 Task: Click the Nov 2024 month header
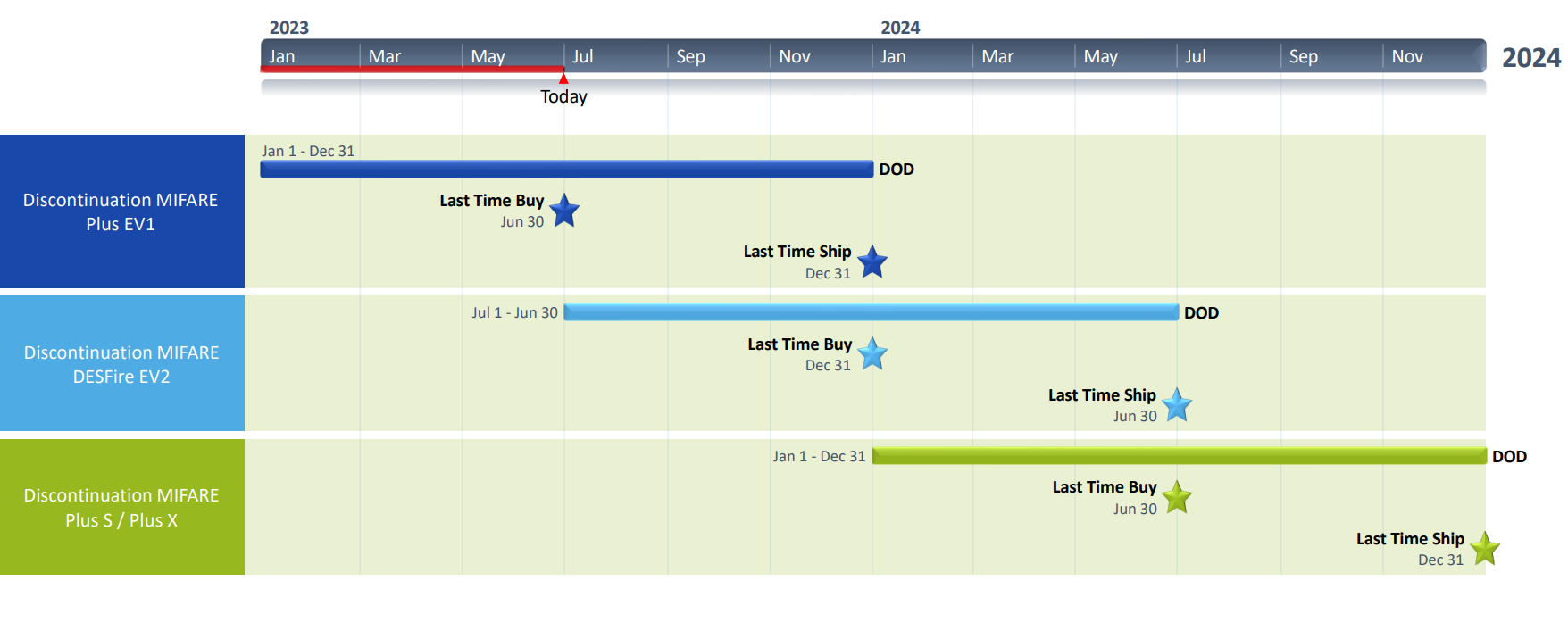click(x=1407, y=56)
